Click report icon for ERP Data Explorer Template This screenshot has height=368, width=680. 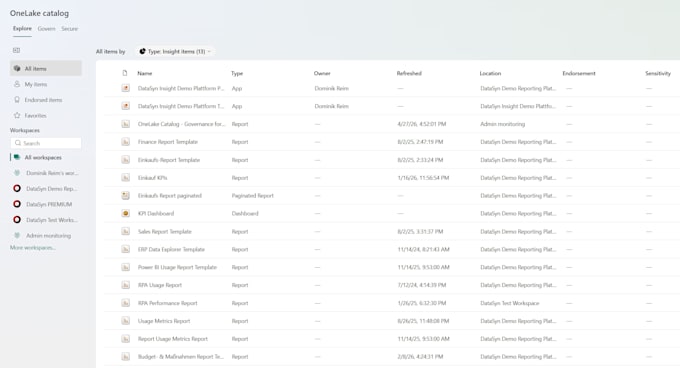pos(125,249)
